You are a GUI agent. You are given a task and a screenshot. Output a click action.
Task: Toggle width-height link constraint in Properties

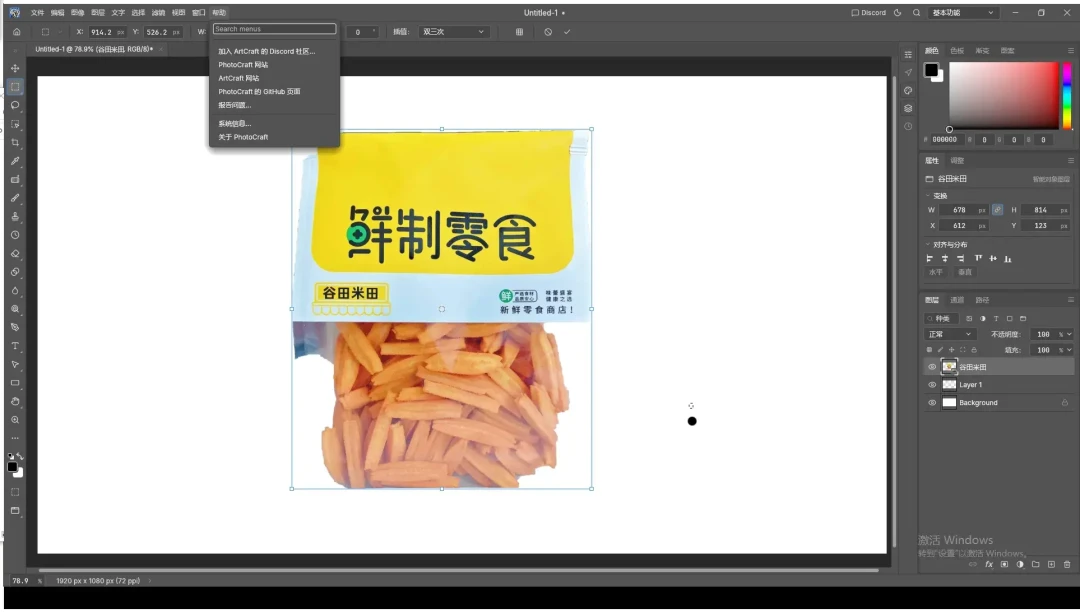[997, 209]
